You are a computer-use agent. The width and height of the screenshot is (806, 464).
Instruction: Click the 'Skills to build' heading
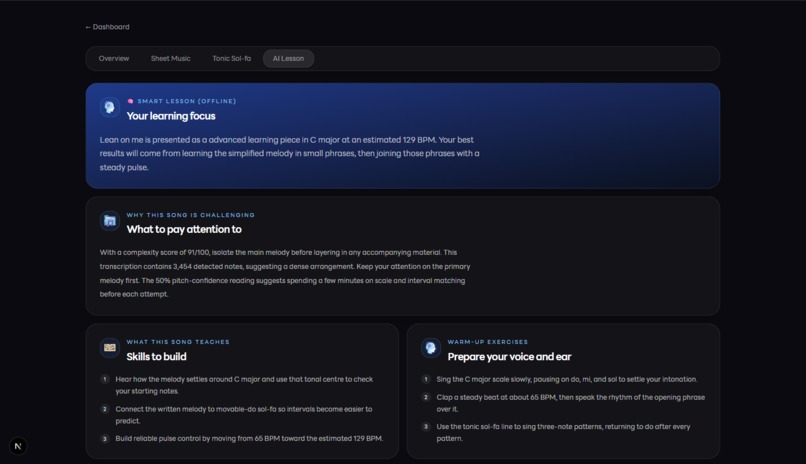click(156, 357)
